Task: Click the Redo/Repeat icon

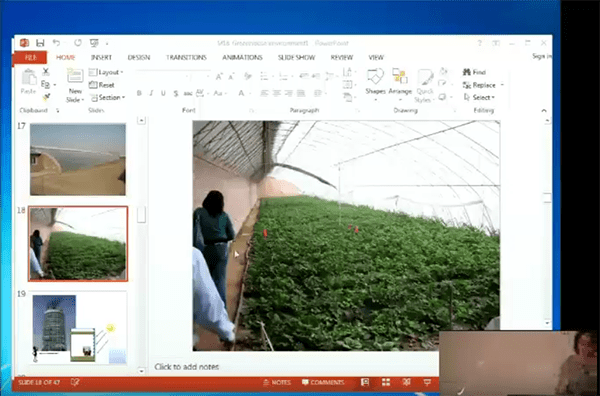Action: [x=78, y=43]
